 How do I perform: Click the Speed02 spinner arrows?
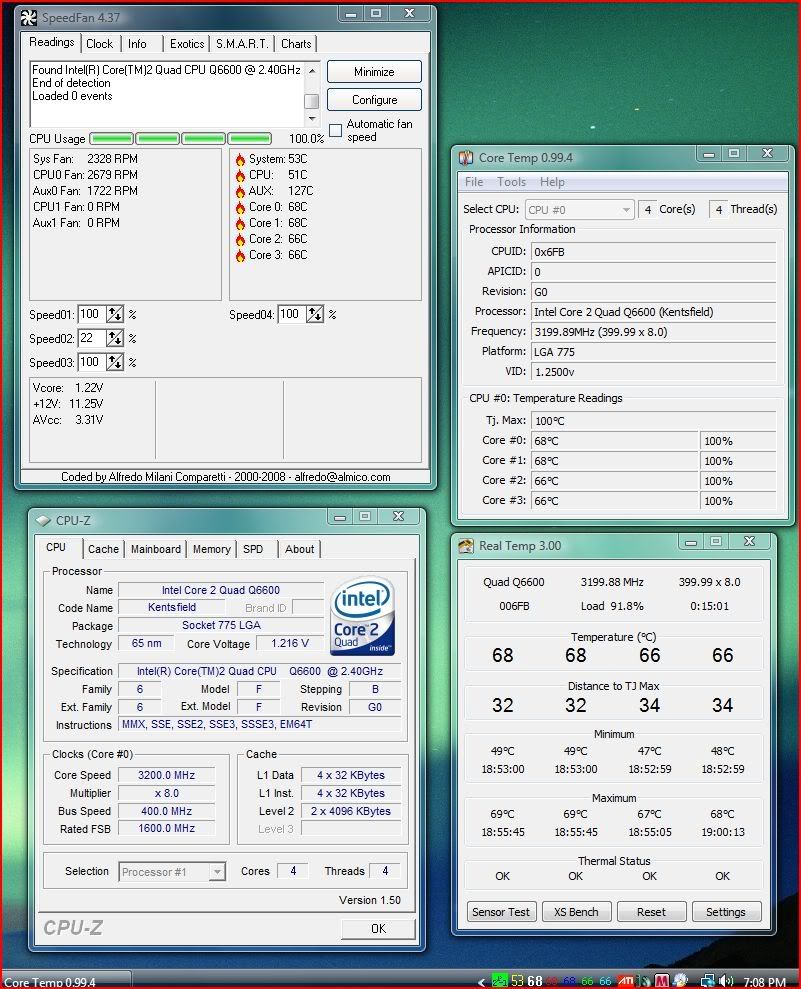[115, 338]
